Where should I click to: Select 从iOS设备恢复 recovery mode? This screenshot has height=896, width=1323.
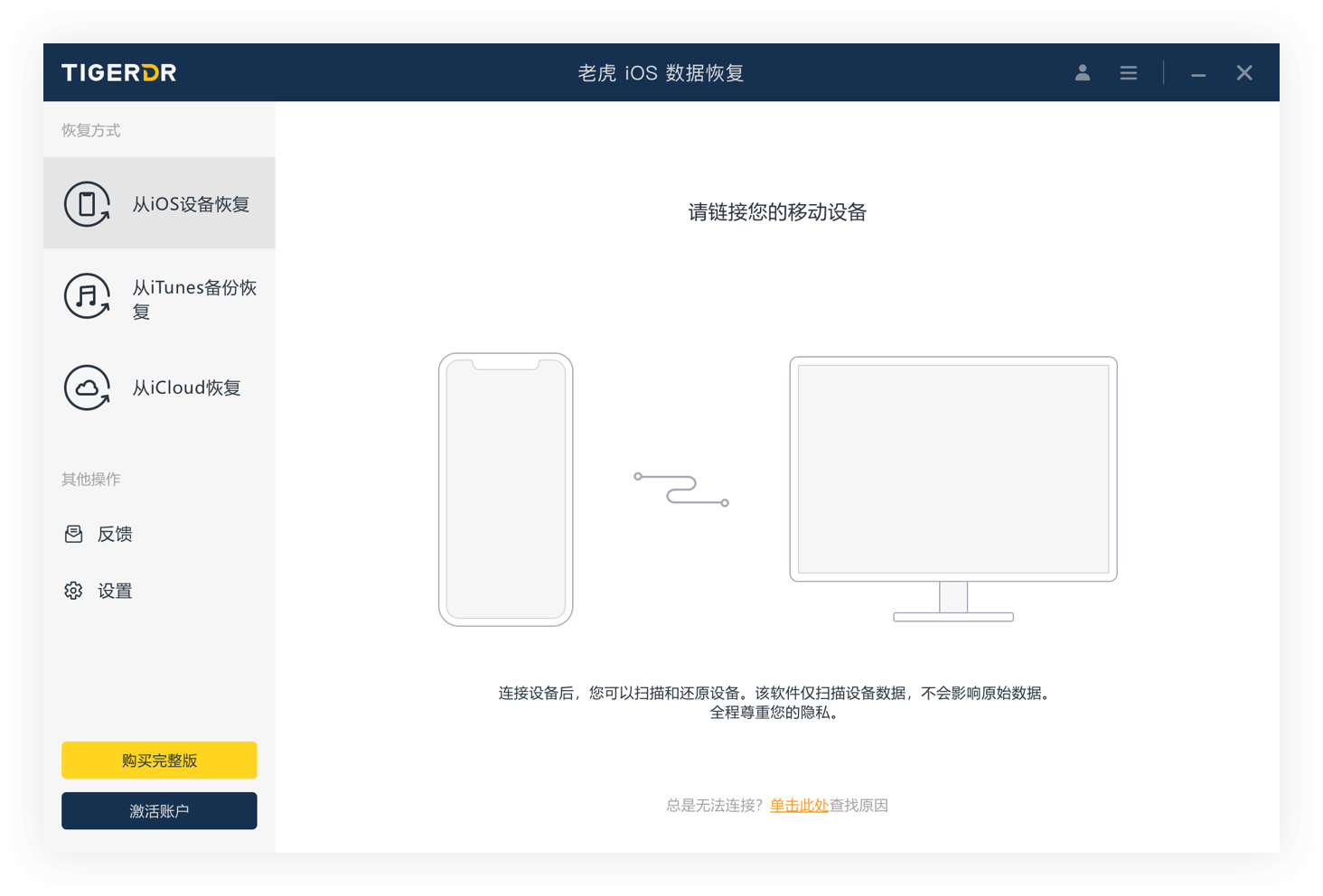[159, 203]
